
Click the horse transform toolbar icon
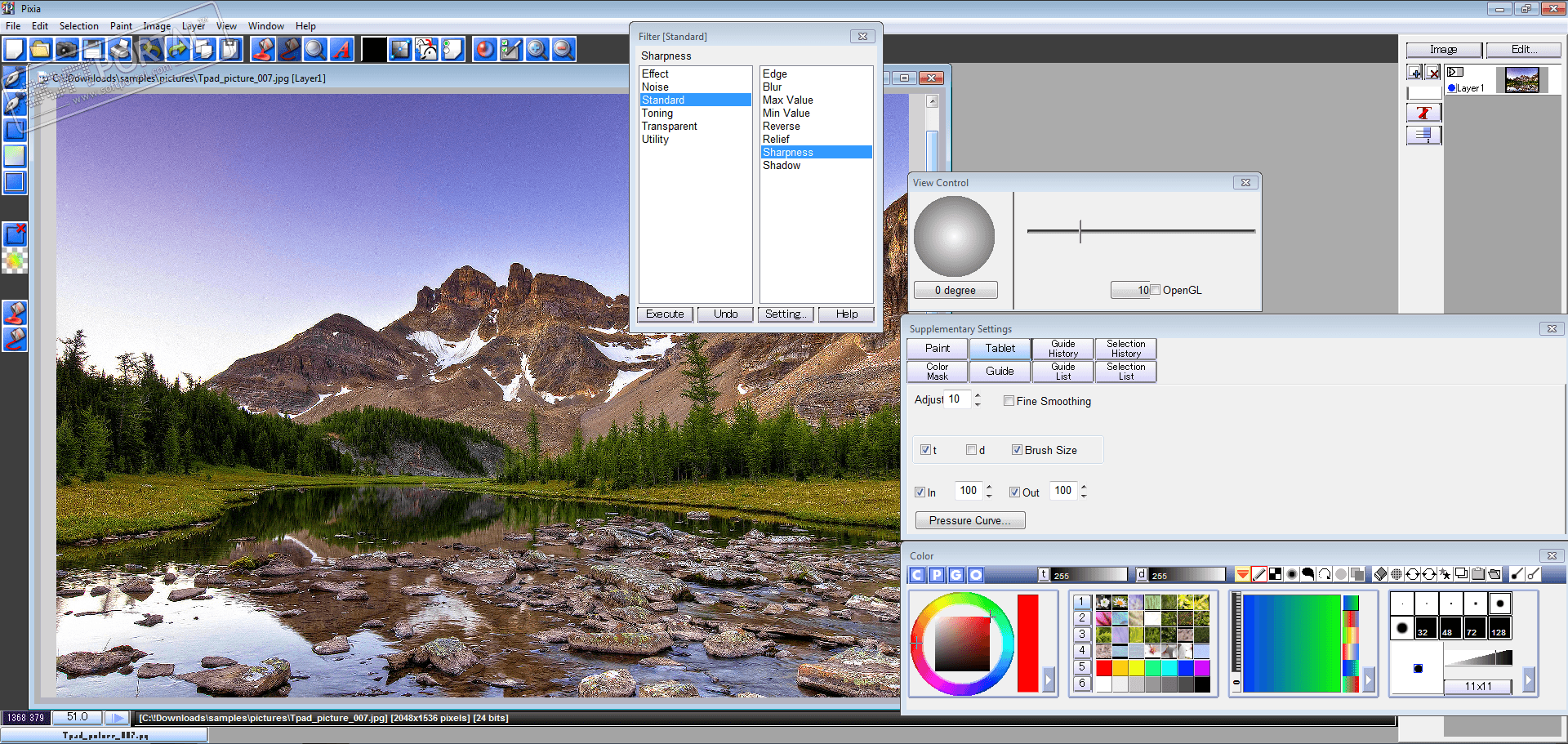tap(426, 50)
